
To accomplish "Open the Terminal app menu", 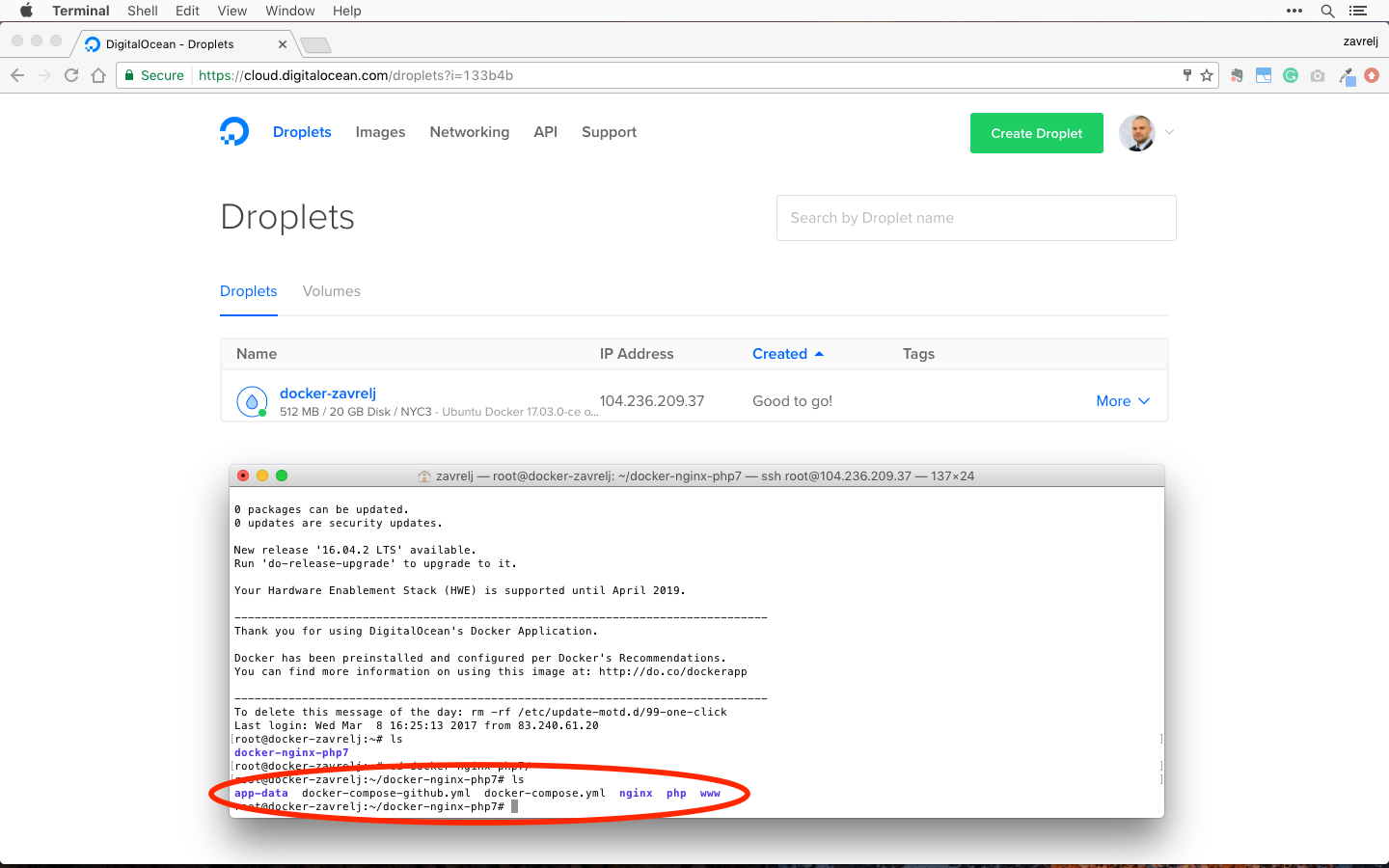I will [81, 11].
